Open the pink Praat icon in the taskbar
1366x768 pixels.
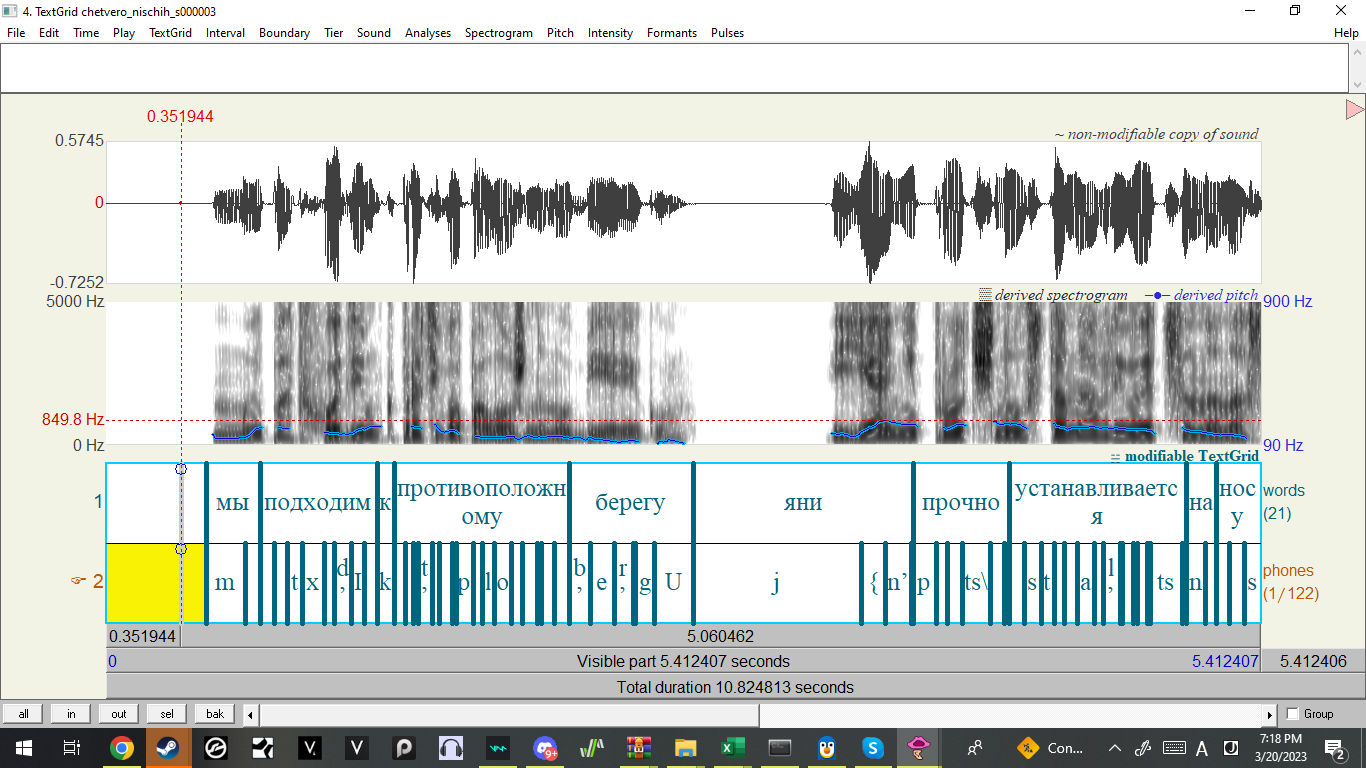919,747
